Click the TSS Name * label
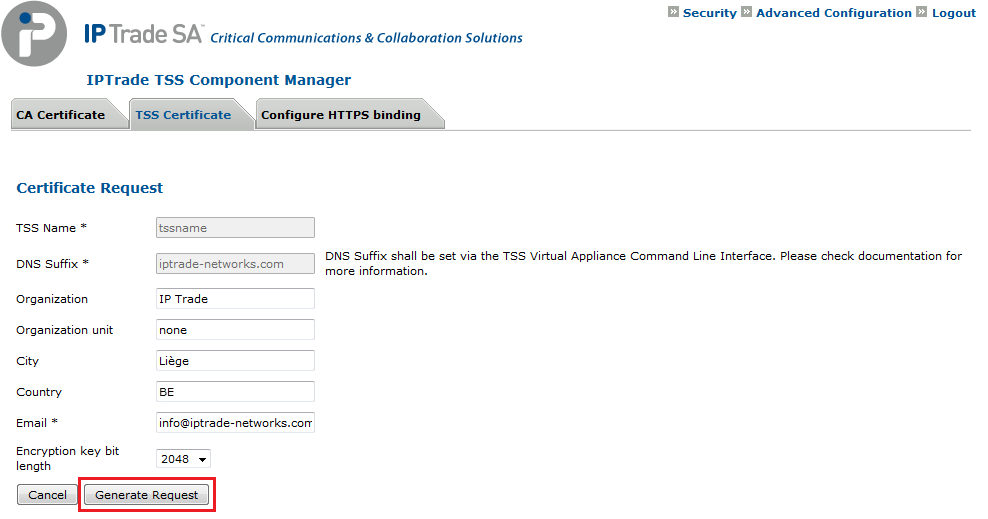Image resolution: width=988 pixels, height=519 pixels. tap(52, 228)
